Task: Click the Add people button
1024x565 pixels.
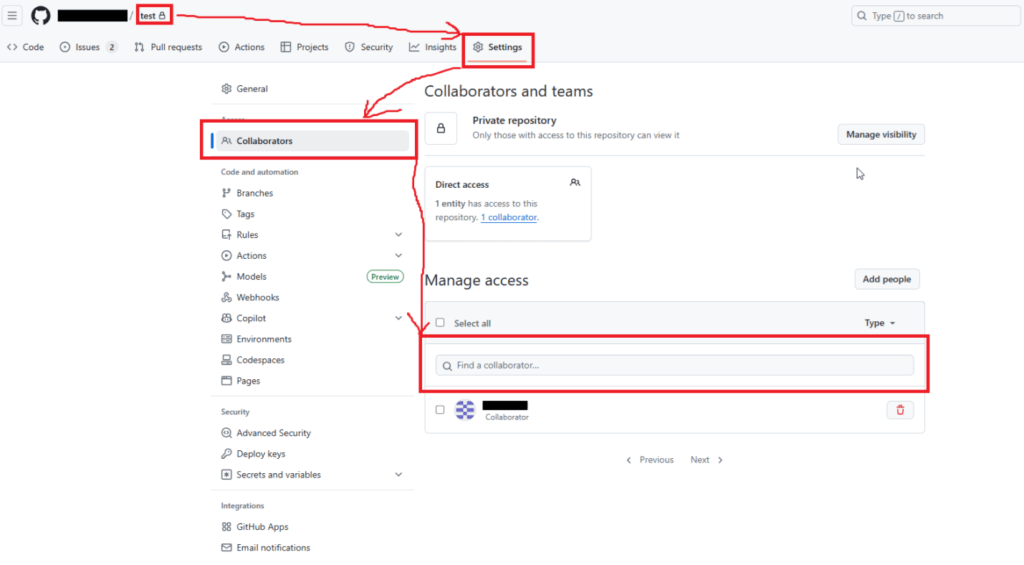Action: click(x=886, y=279)
